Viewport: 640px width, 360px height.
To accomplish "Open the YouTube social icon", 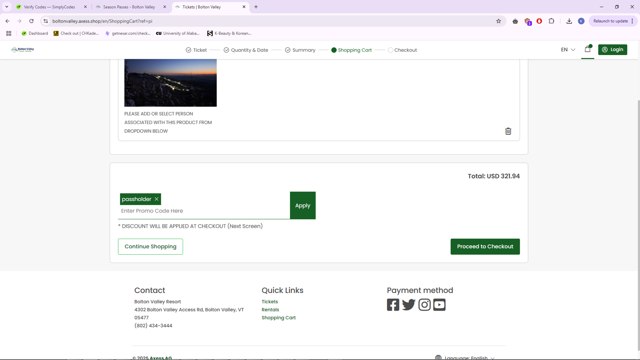I will pyautogui.click(x=439, y=305).
